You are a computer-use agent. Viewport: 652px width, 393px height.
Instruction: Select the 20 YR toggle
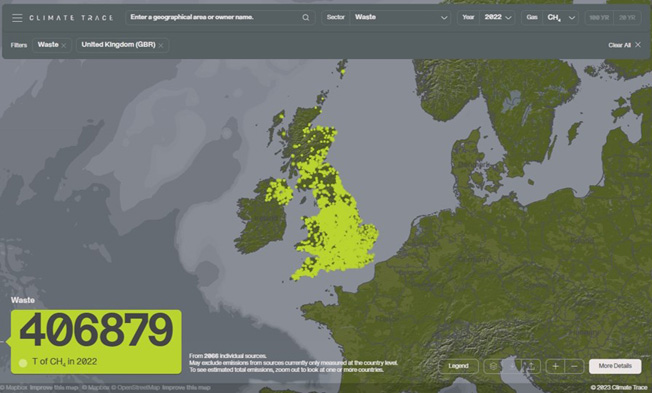pos(627,18)
